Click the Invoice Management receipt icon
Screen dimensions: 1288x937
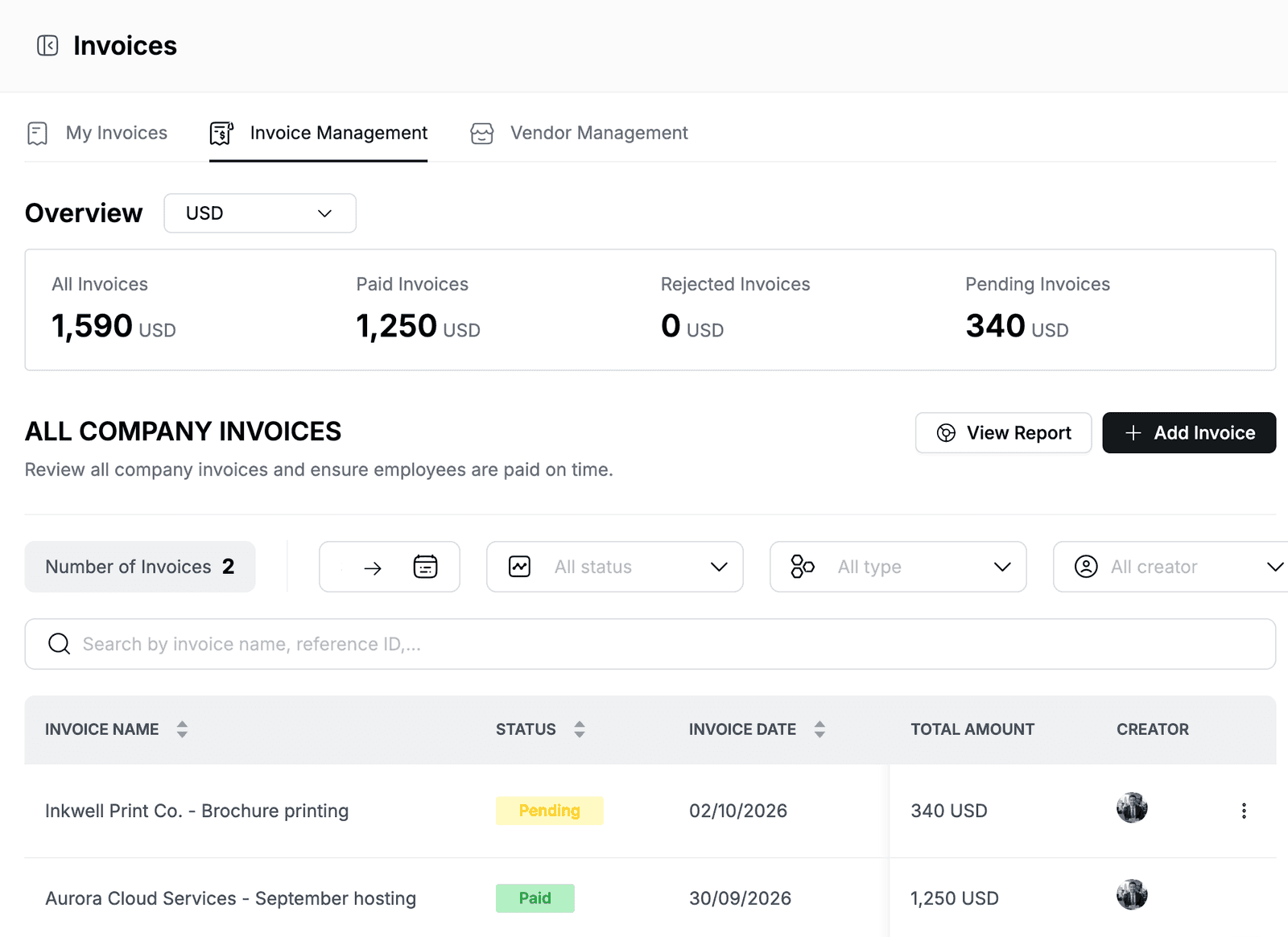(x=221, y=133)
